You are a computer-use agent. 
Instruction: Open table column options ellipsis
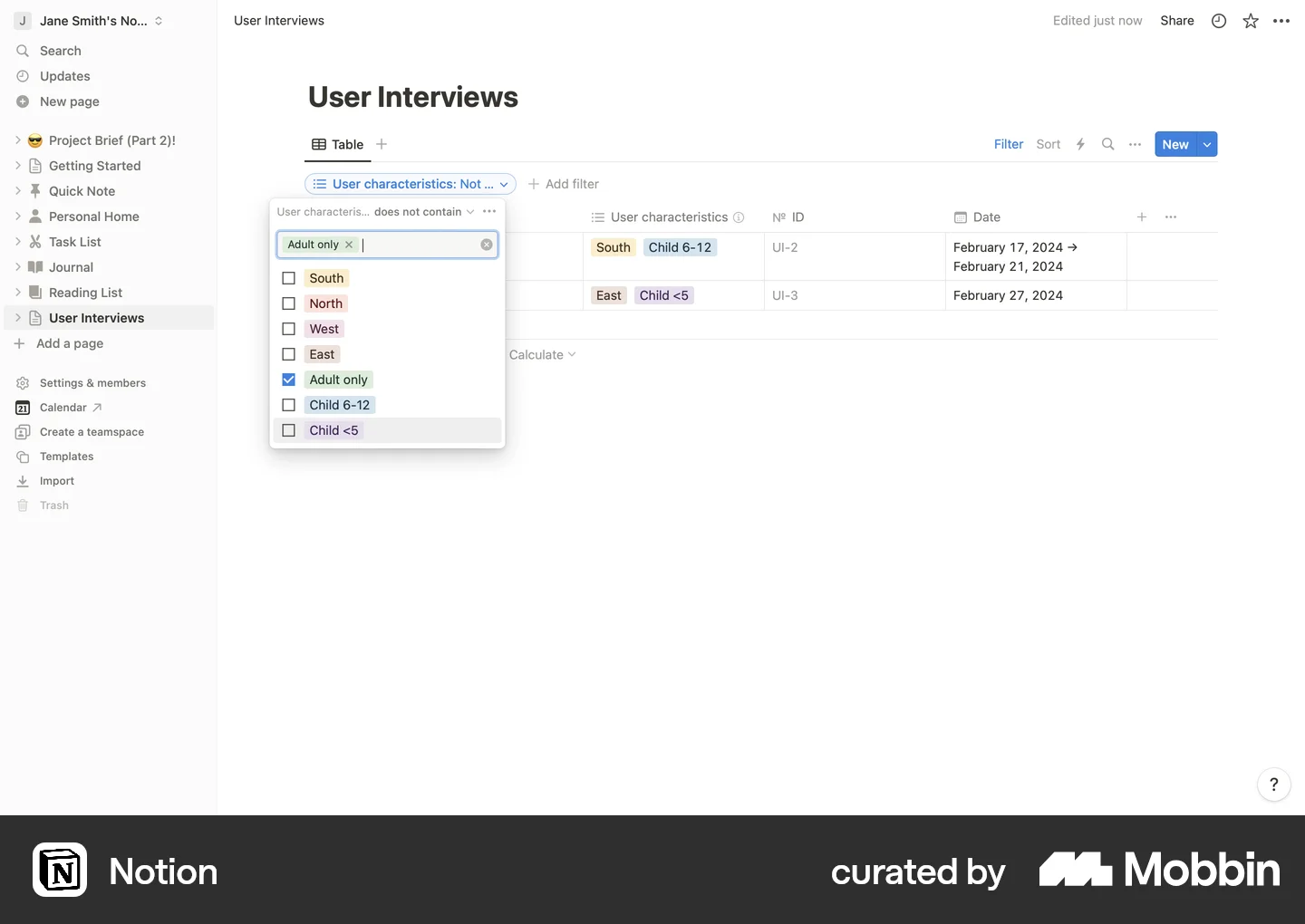tap(1171, 217)
